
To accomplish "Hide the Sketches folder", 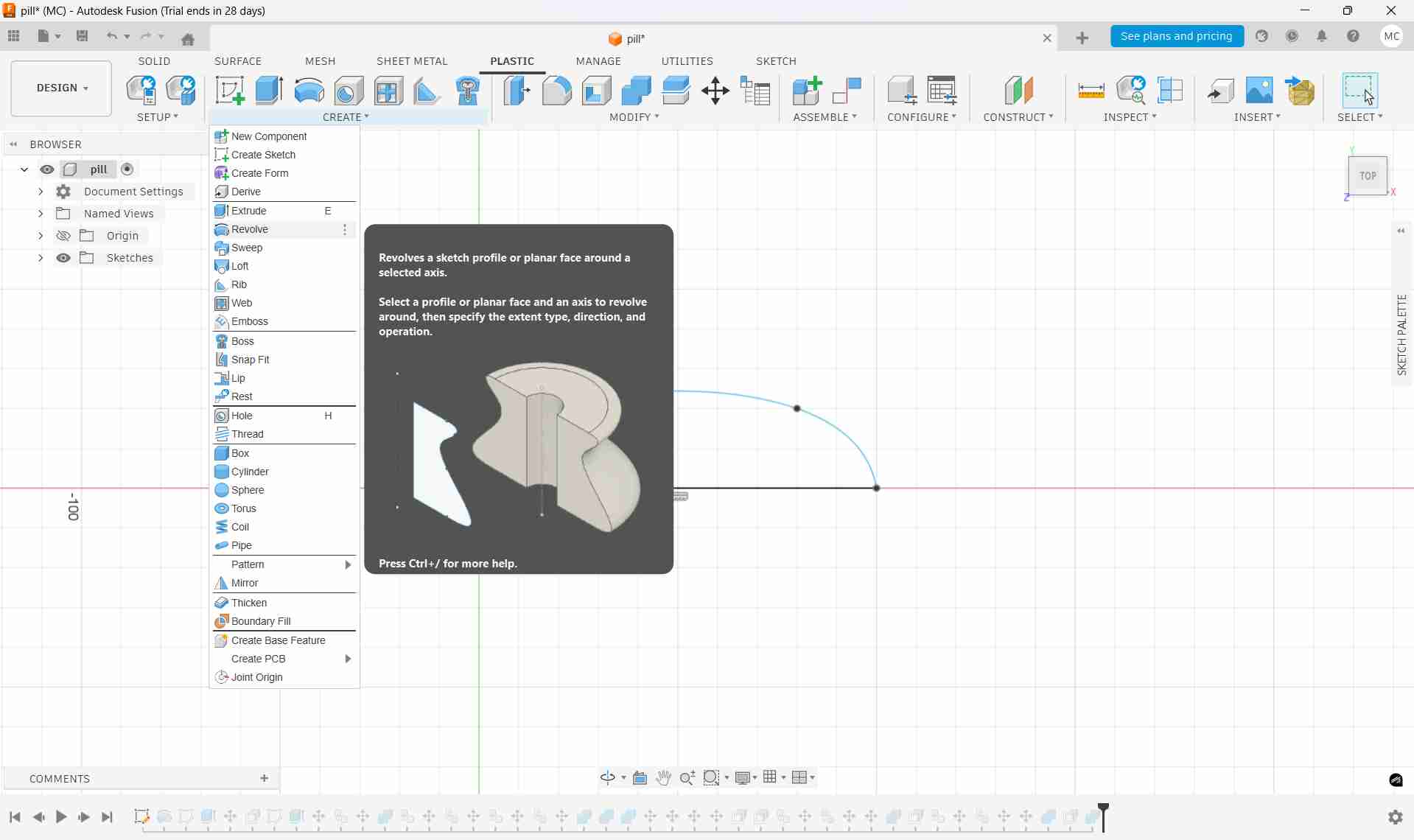I will tap(63, 257).
